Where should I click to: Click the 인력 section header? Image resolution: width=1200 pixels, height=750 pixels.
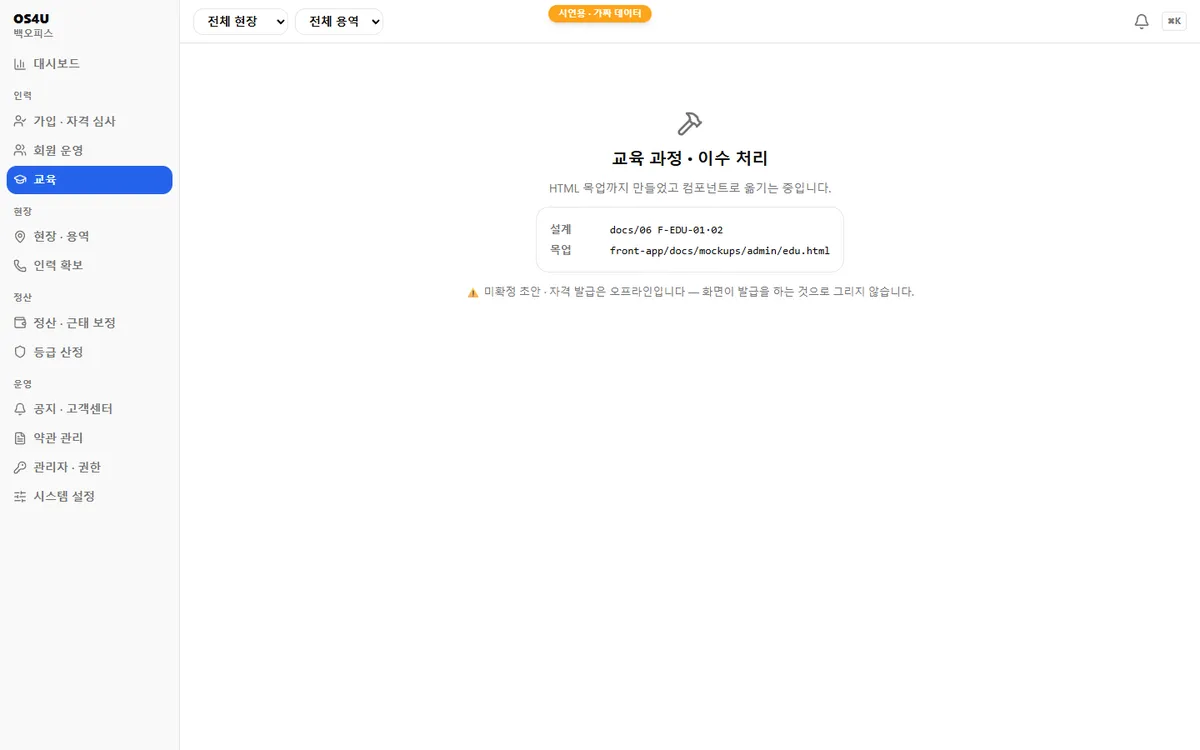22,96
